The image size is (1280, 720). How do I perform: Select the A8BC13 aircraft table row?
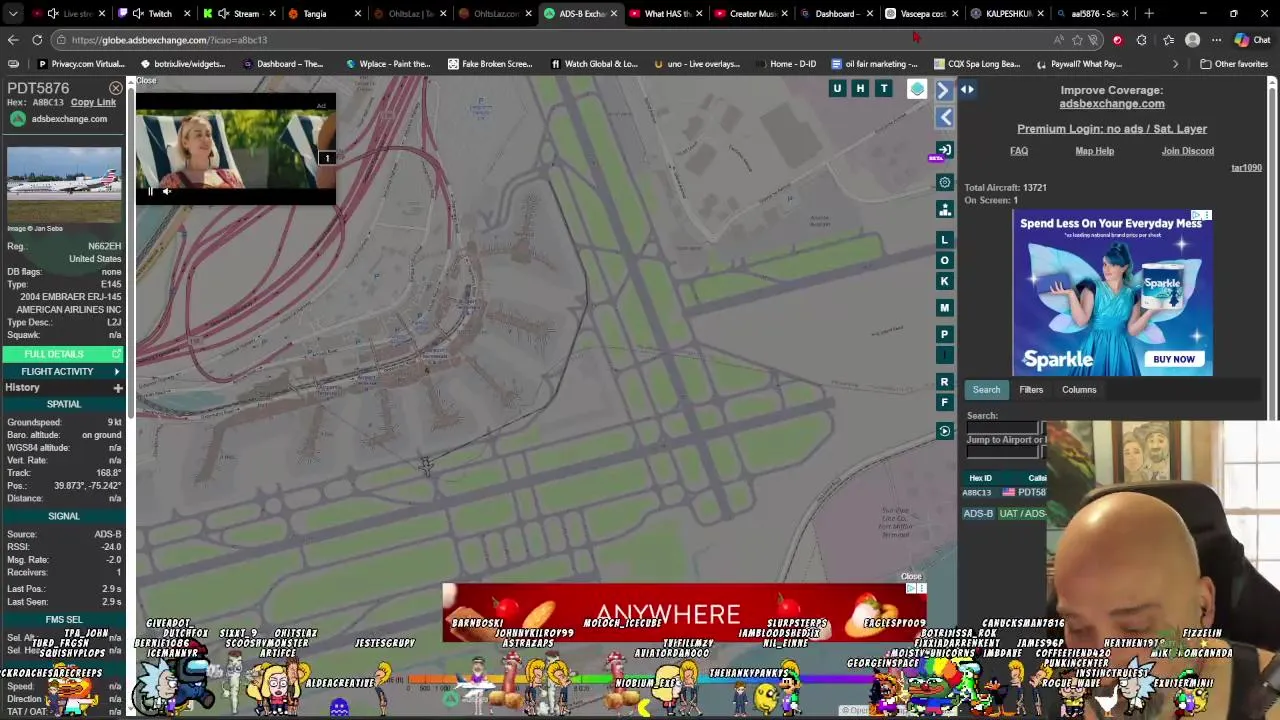(1005, 493)
